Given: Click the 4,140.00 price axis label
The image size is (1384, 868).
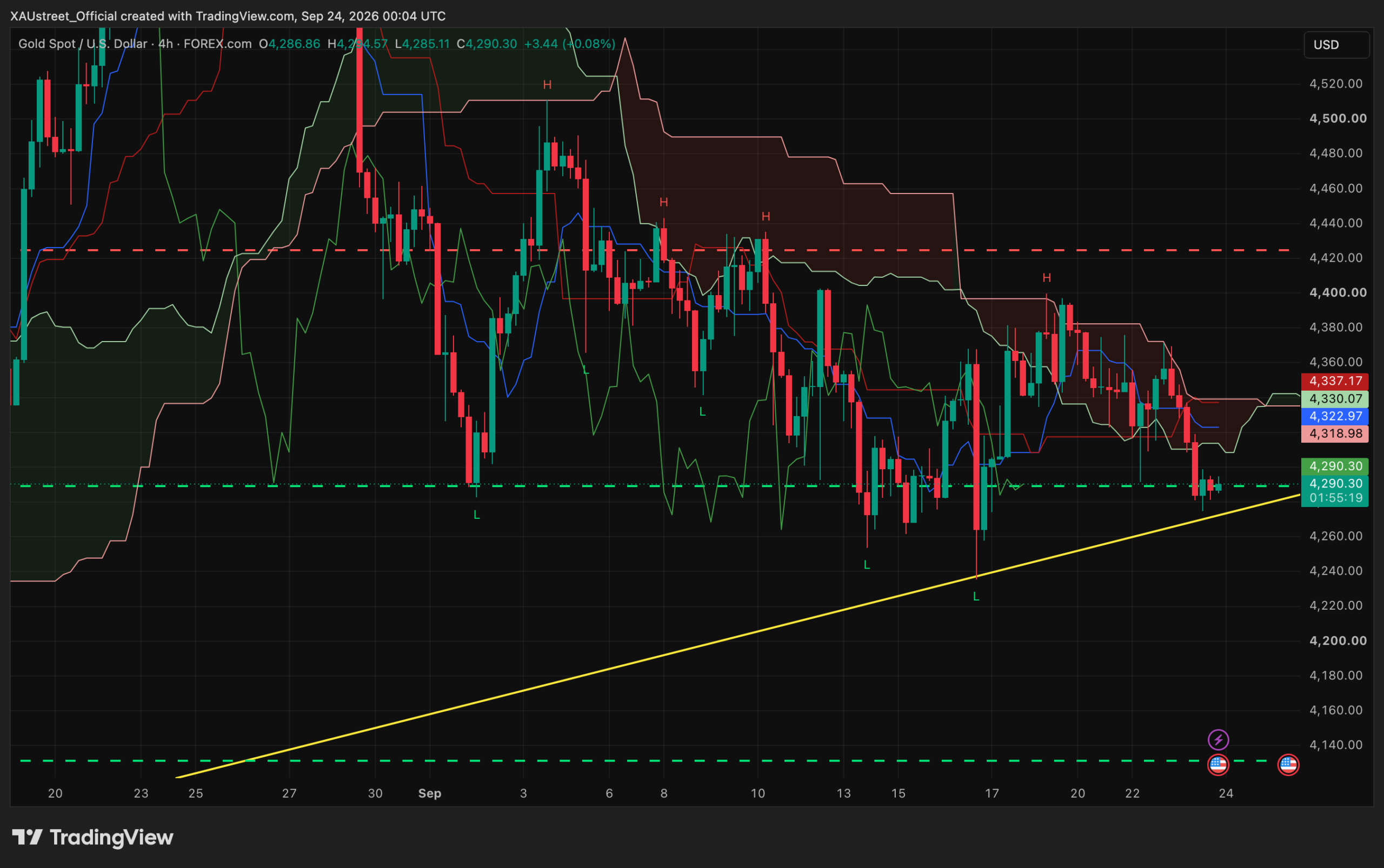Looking at the screenshot, I should point(1336,745).
